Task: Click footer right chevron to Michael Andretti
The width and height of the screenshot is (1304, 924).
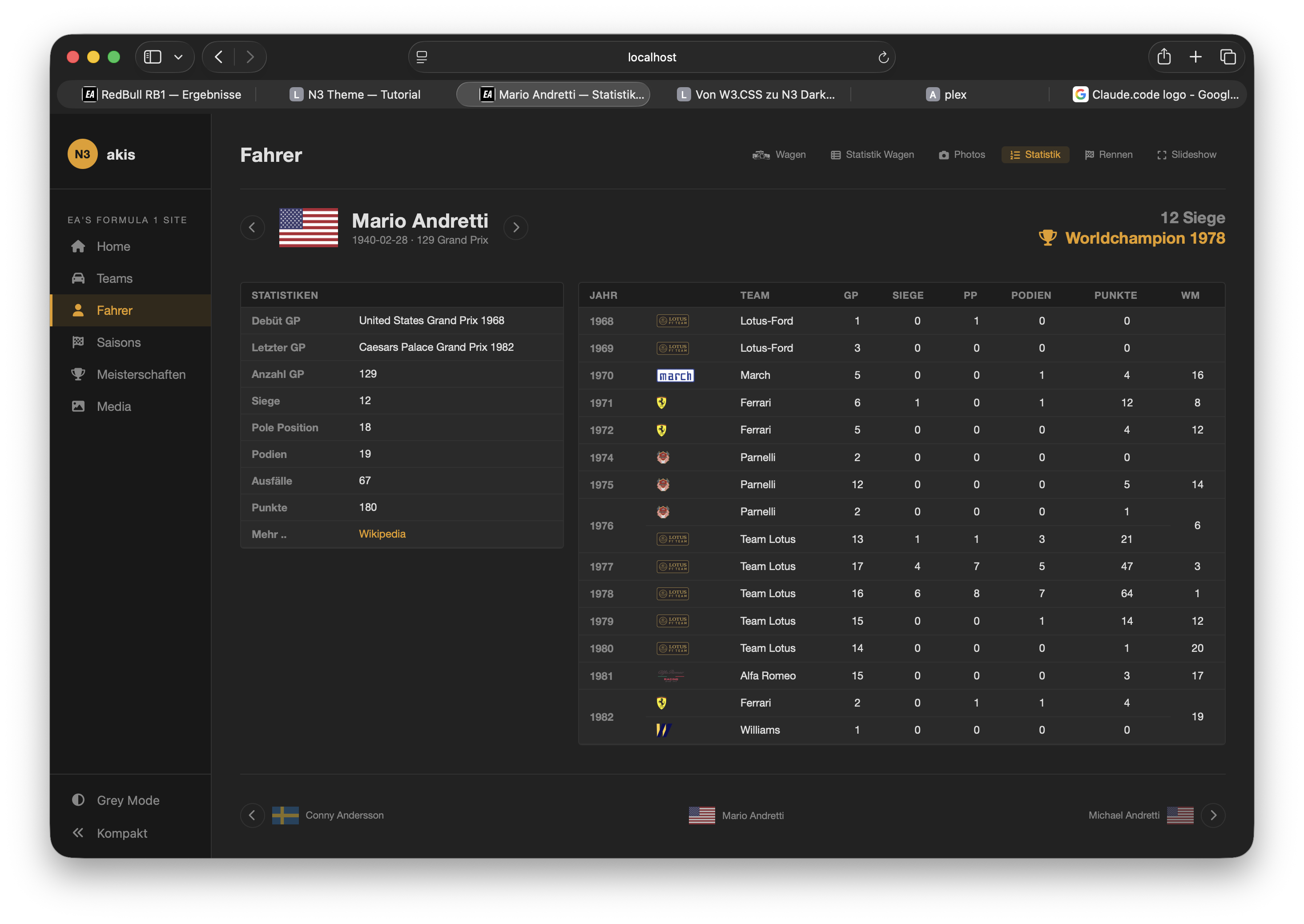Action: point(1213,816)
